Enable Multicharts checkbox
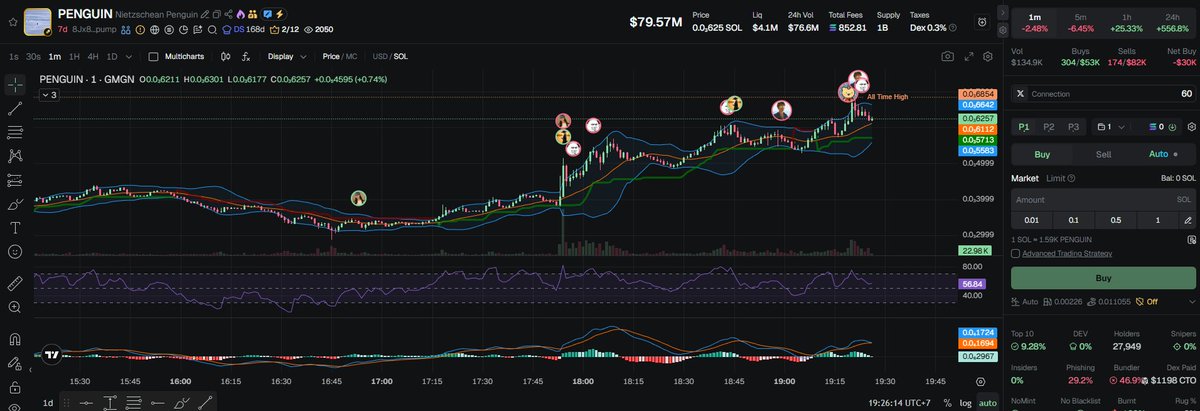This screenshot has width=1200, height=411. point(153,57)
